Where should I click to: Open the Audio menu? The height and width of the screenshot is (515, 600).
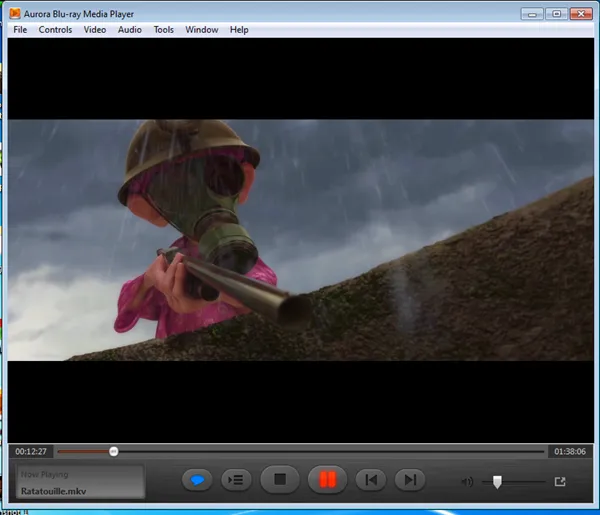(x=129, y=30)
